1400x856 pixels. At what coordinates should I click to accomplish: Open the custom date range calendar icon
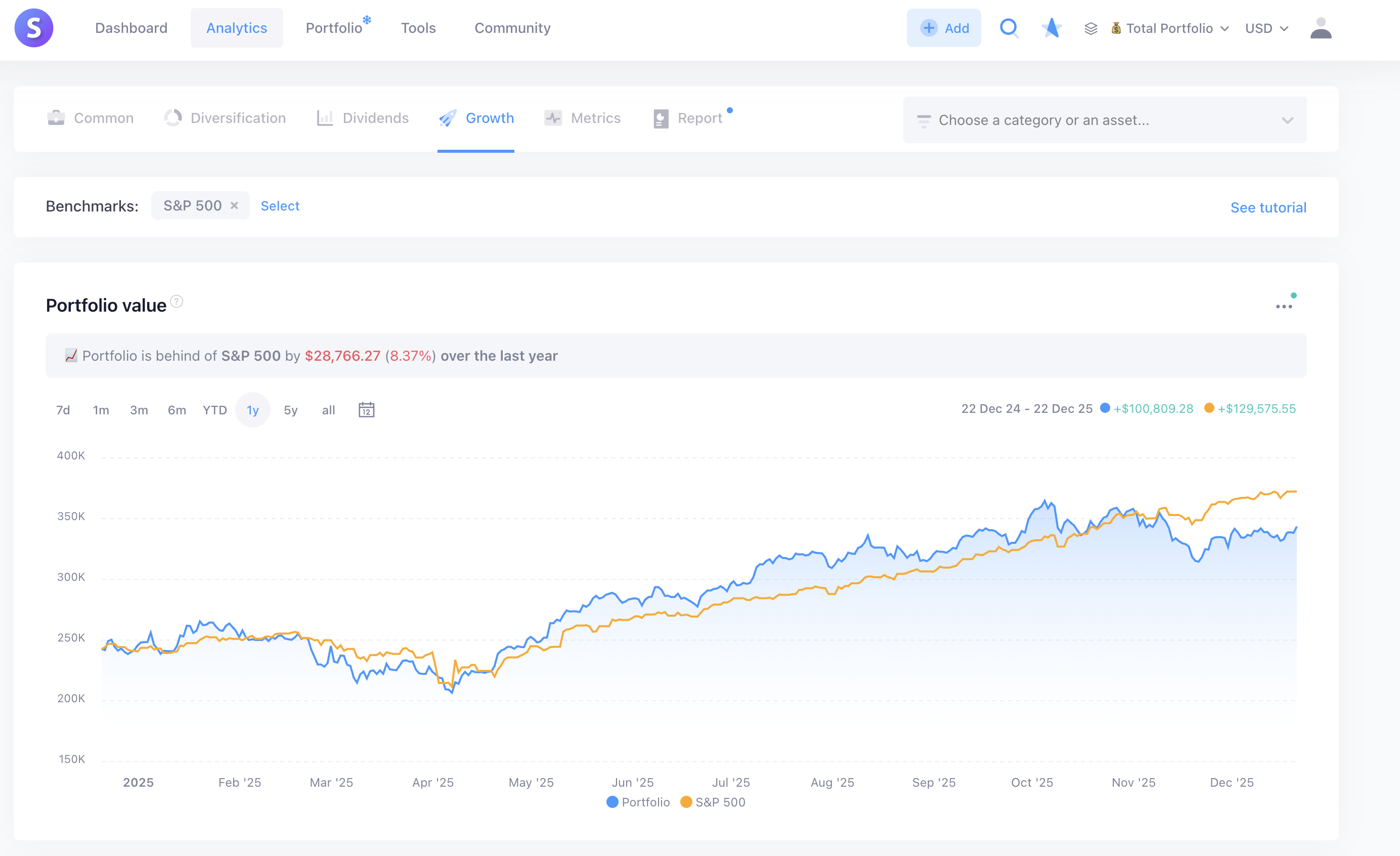pyautogui.click(x=367, y=410)
